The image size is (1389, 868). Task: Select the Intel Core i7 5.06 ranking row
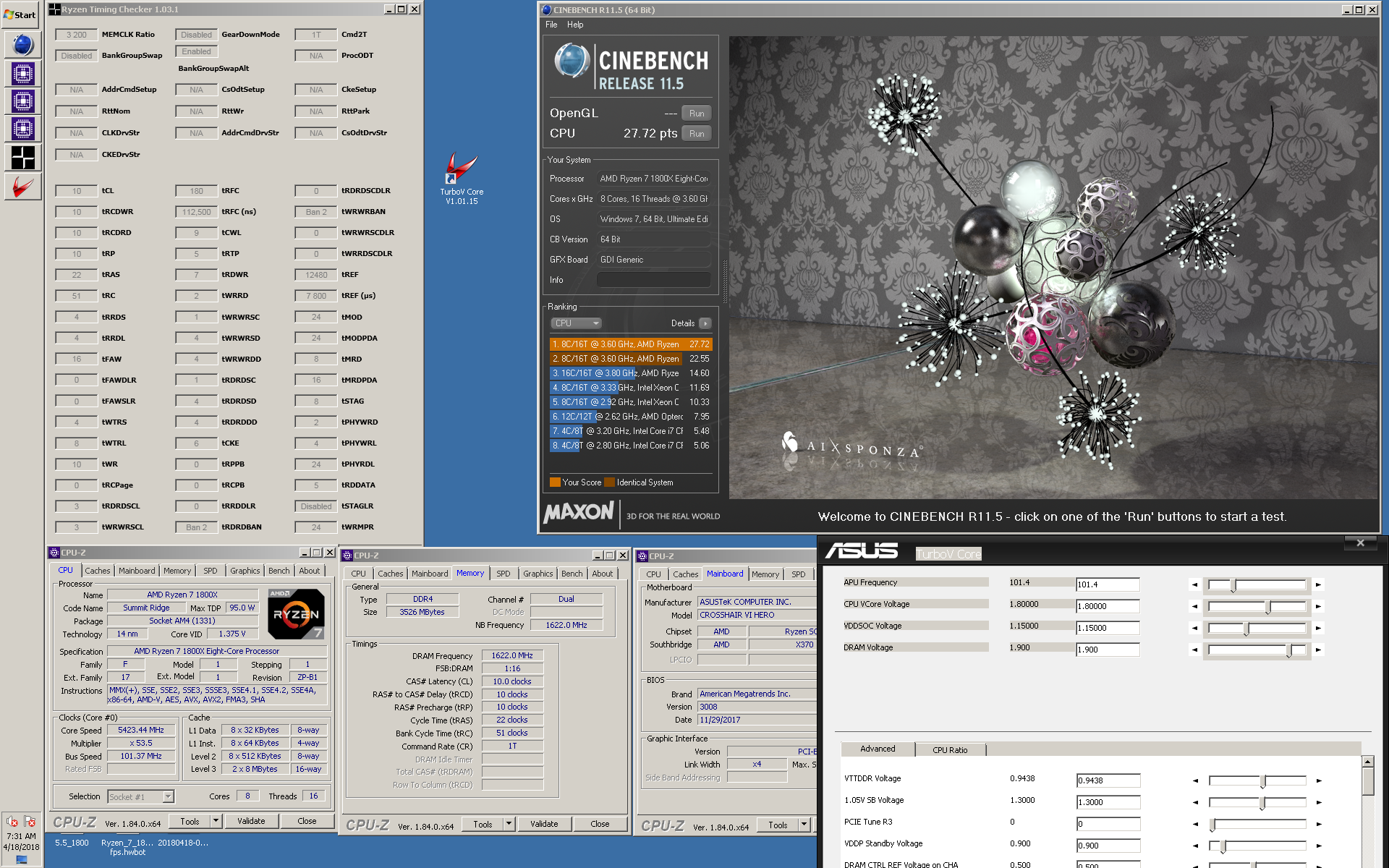tap(631, 446)
